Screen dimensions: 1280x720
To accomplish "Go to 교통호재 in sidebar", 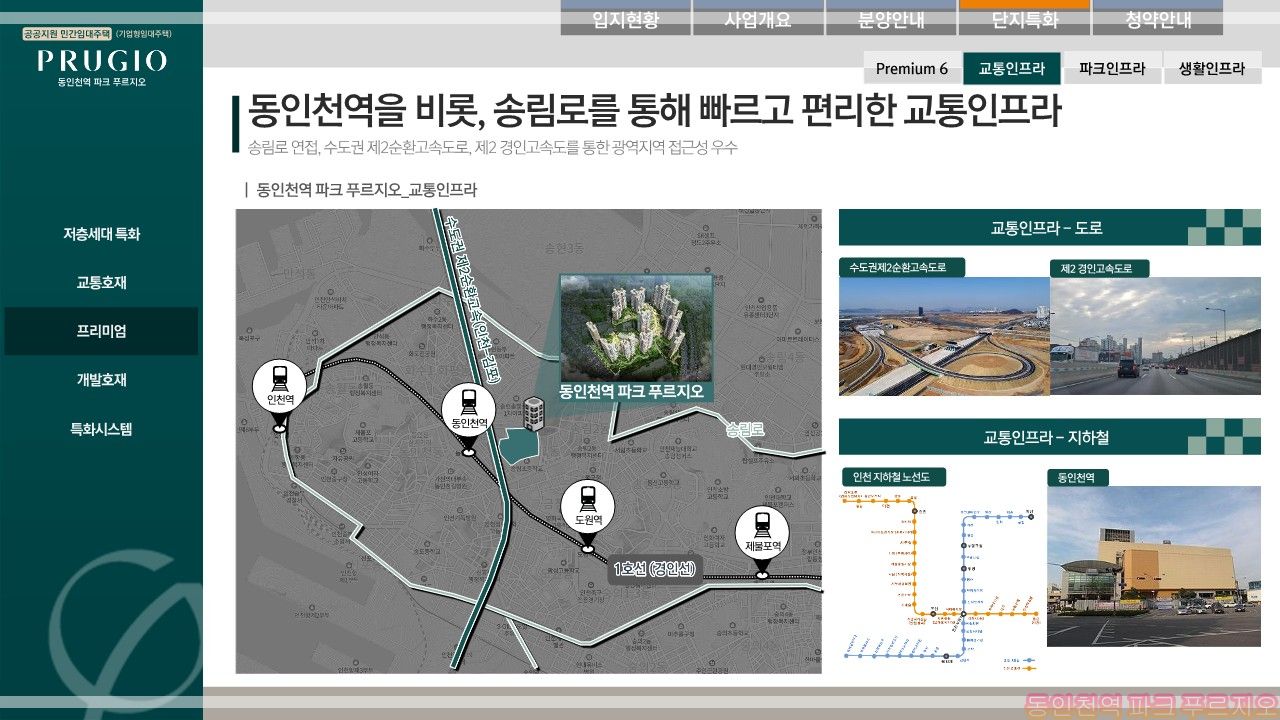I will tap(101, 283).
